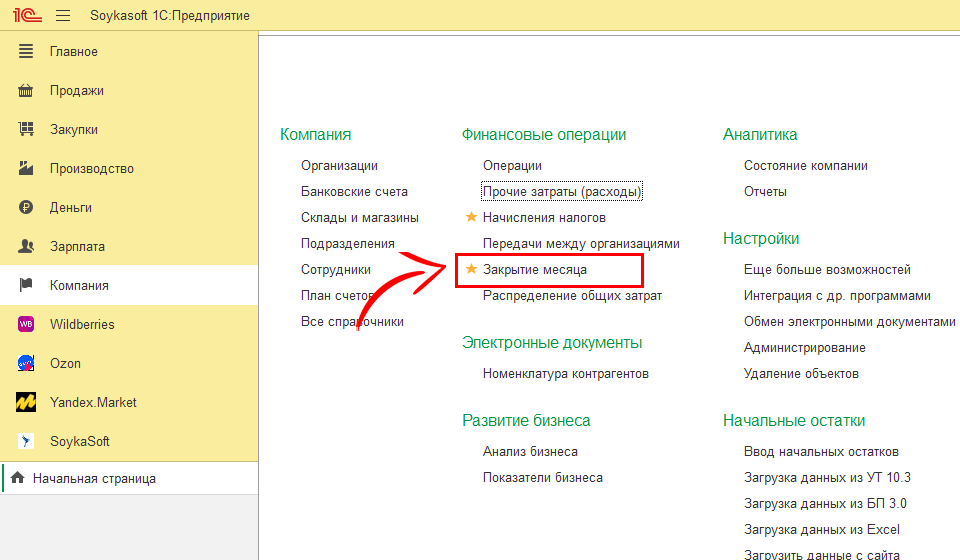Click the Yandex.Market logo icon
This screenshot has width=960, height=560.
27,403
